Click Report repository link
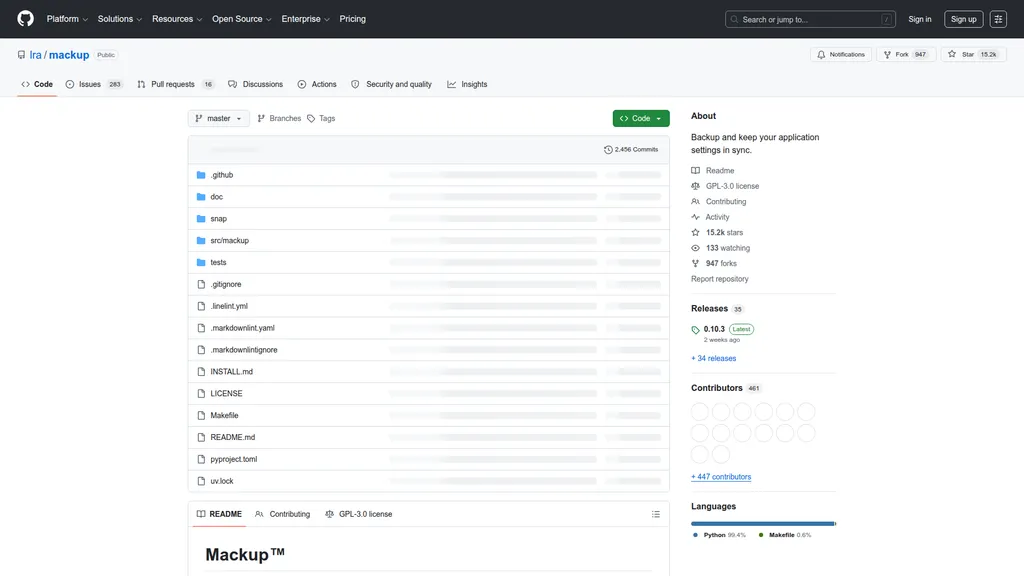This screenshot has height=576, width=1024. point(720,279)
